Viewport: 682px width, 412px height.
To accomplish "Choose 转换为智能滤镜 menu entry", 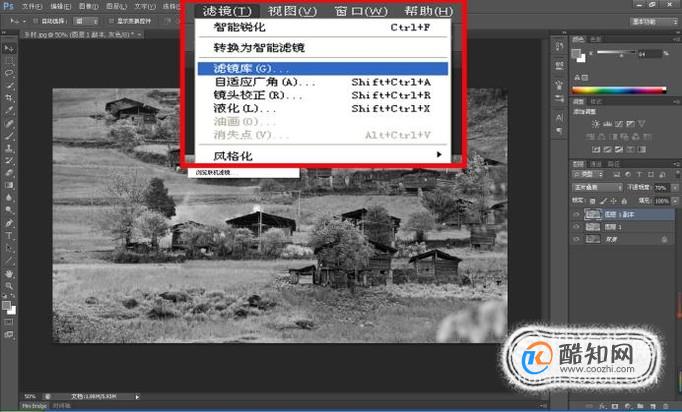I will [323, 48].
